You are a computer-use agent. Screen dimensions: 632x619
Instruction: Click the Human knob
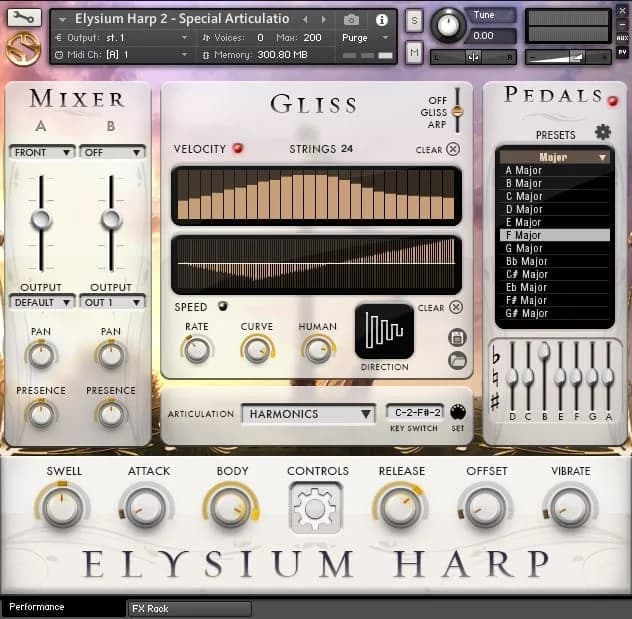coord(318,350)
